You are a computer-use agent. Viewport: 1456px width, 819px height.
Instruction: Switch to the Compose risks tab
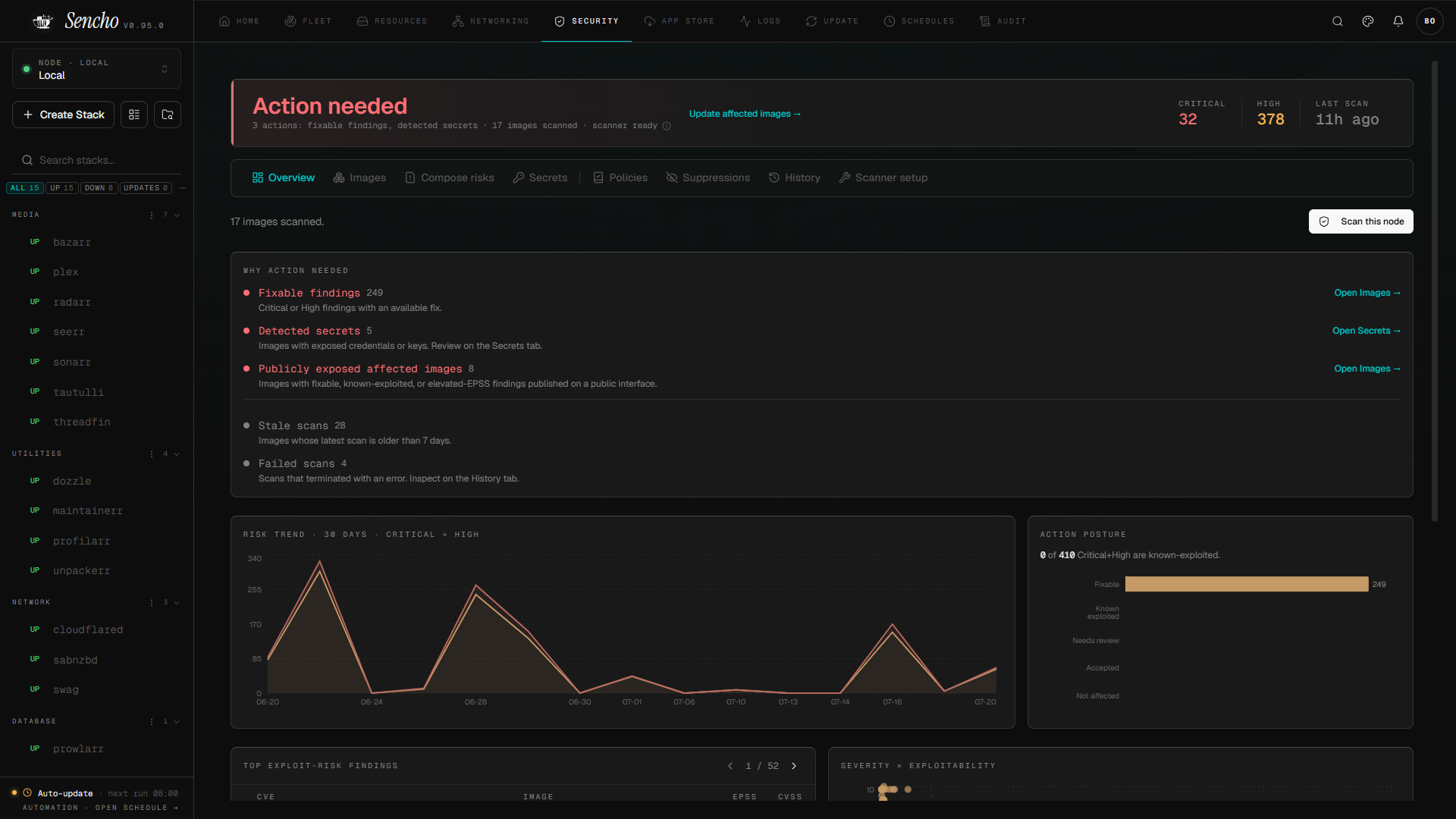[x=450, y=178]
